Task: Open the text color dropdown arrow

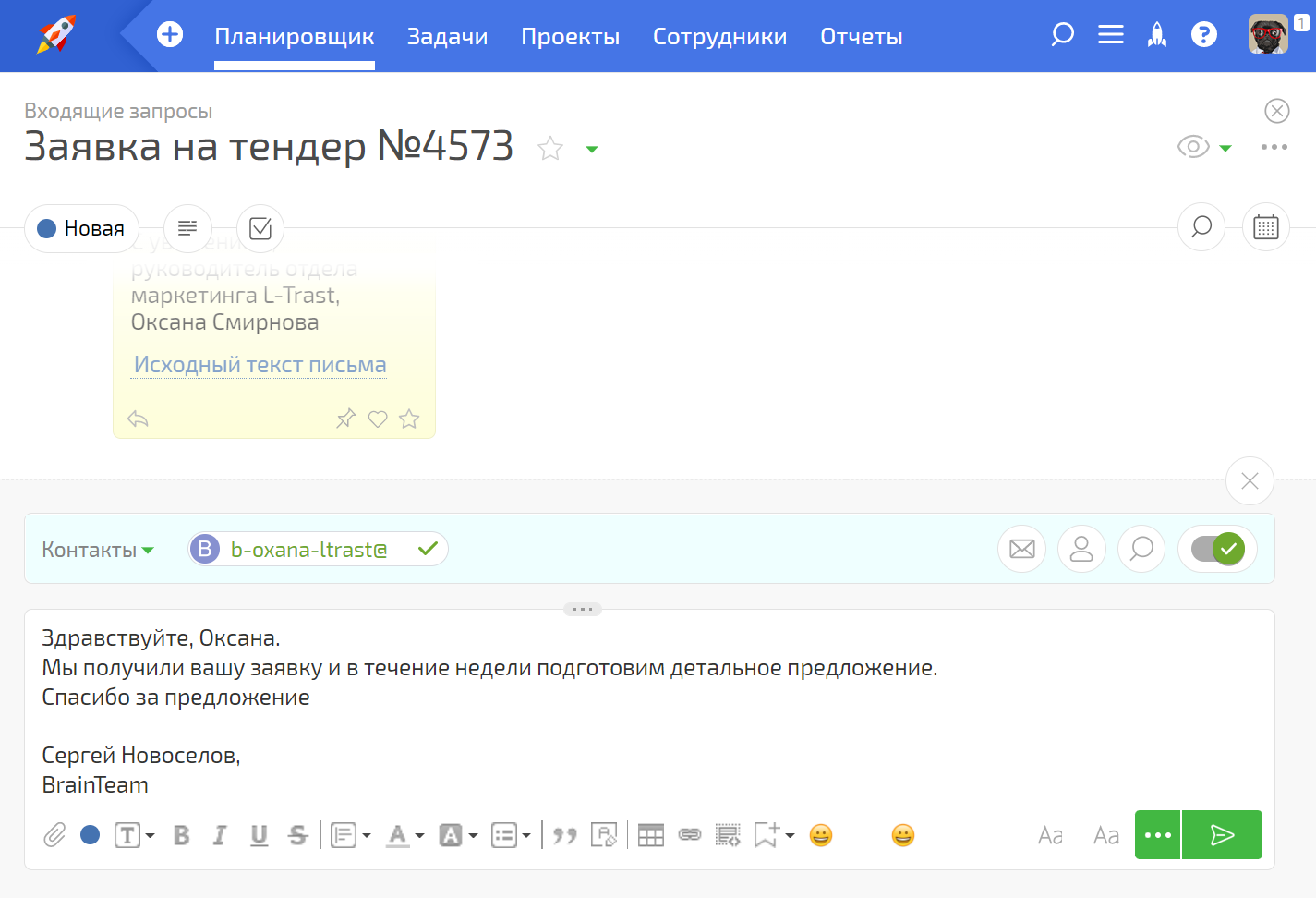Action: pyautogui.click(x=419, y=836)
